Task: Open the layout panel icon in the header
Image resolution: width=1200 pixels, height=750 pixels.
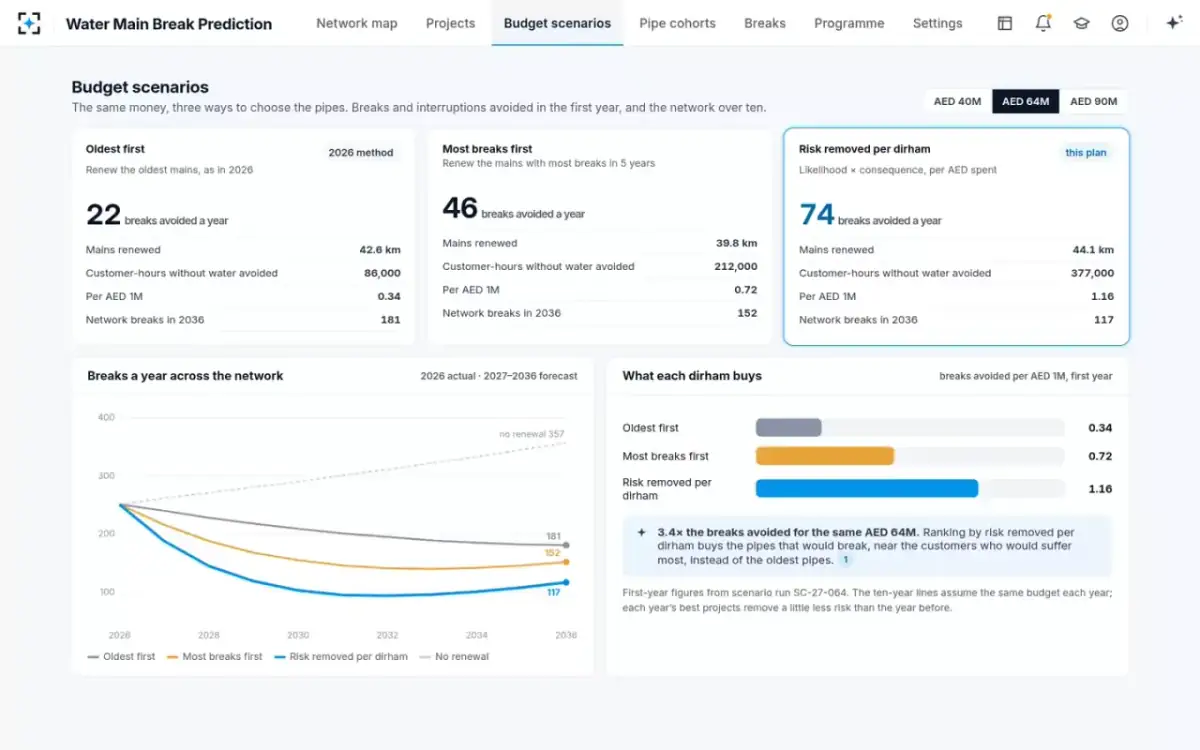Action: pyautogui.click(x=1005, y=23)
